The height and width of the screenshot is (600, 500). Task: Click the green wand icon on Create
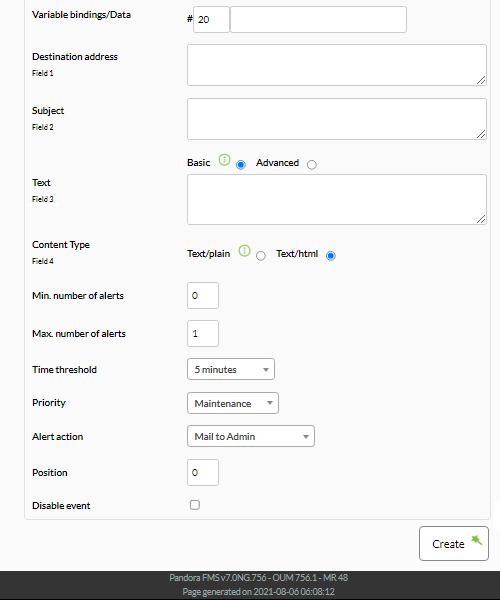click(x=476, y=540)
